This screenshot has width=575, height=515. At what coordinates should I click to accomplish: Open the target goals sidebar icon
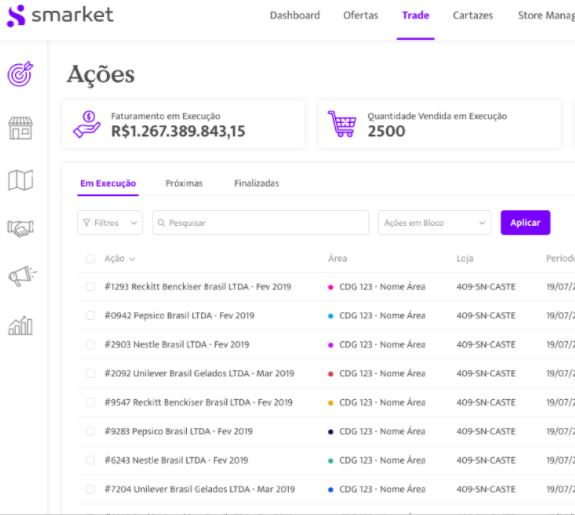click(x=20, y=74)
